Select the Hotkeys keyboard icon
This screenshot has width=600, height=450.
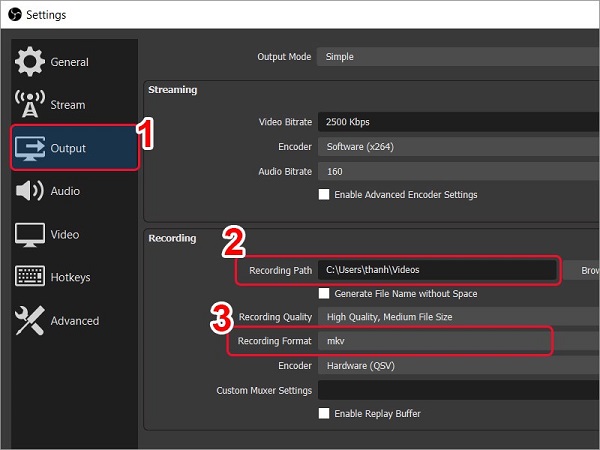31,277
